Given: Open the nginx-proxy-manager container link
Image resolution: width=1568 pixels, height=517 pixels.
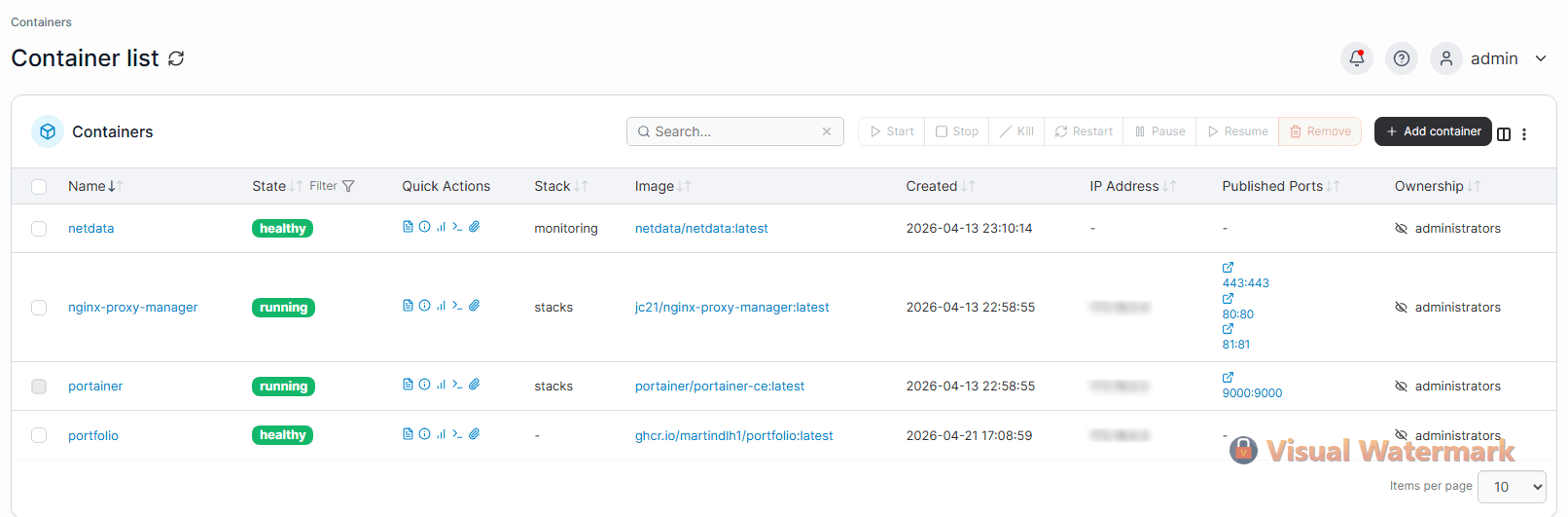Looking at the screenshot, I should (132, 308).
